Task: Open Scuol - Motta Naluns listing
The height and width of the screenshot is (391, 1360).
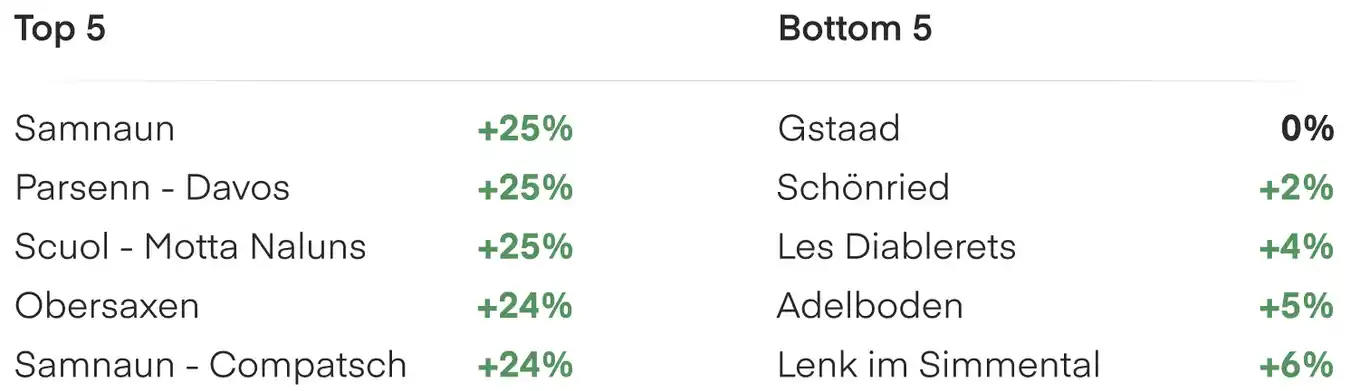Action: point(190,246)
